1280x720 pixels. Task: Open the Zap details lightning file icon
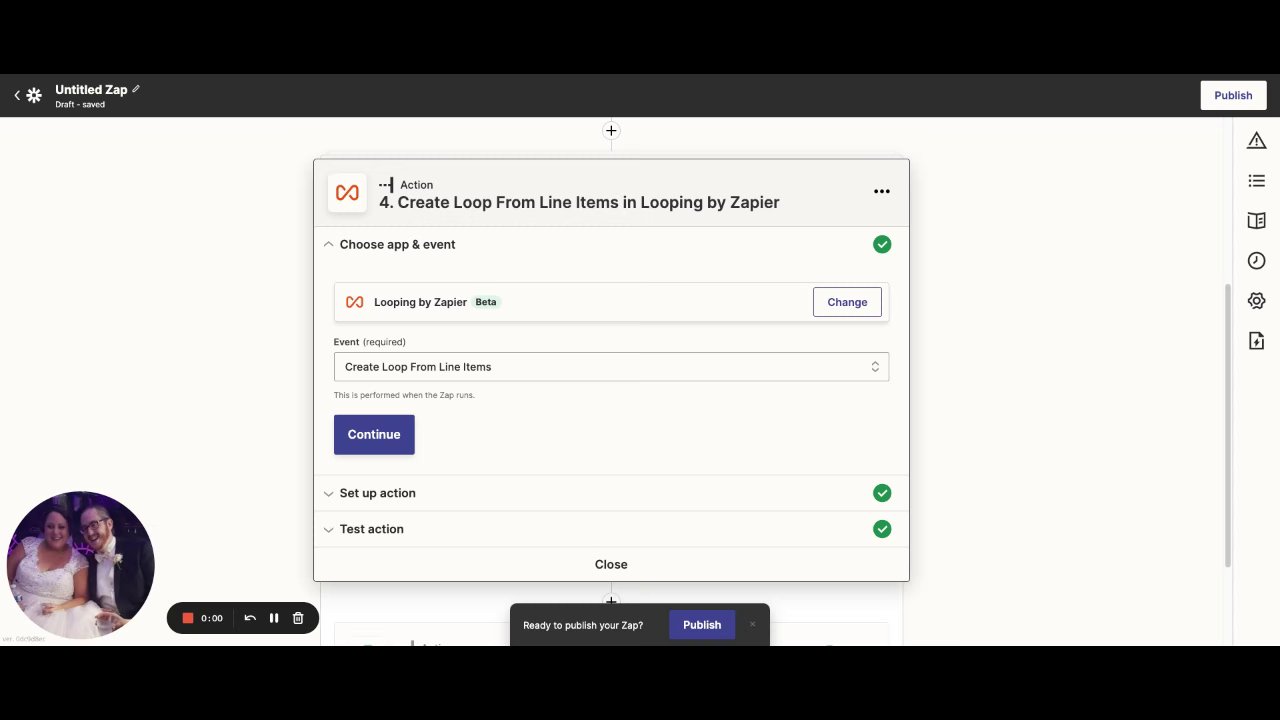click(1256, 341)
